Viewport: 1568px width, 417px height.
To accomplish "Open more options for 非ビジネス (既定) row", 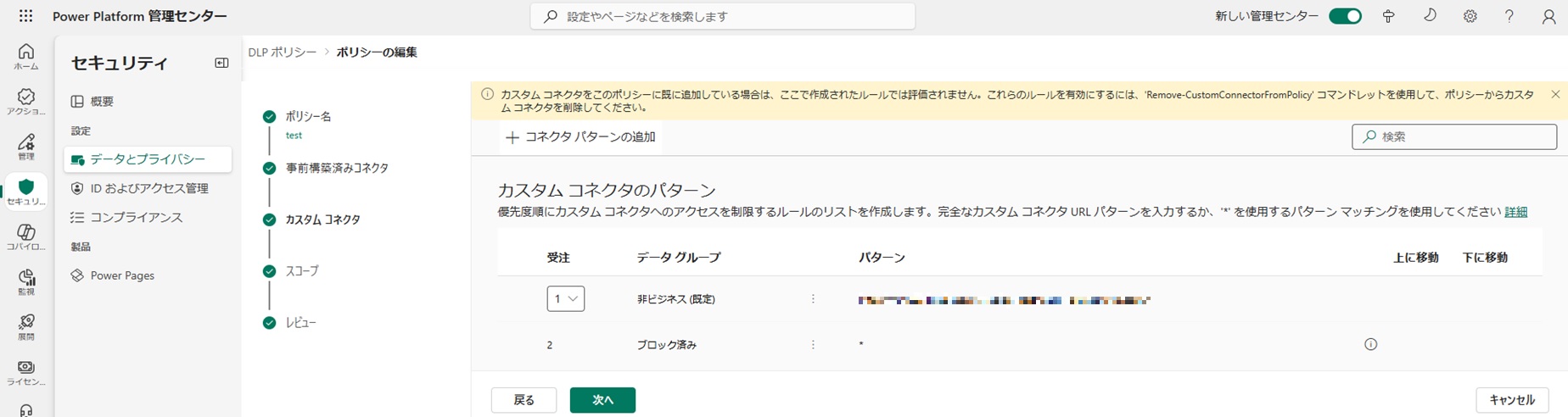I will [x=813, y=298].
